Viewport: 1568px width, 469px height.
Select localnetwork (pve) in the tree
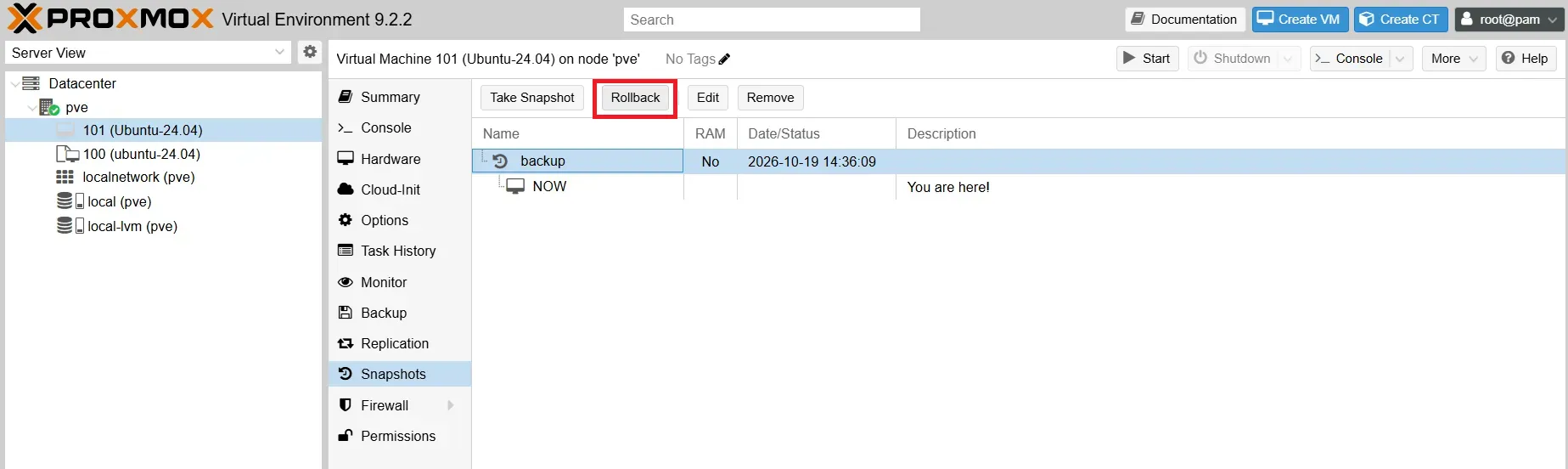click(163, 177)
